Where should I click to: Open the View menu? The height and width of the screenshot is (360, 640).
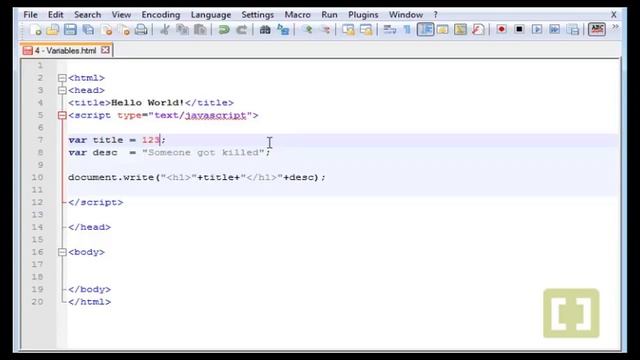click(x=121, y=15)
